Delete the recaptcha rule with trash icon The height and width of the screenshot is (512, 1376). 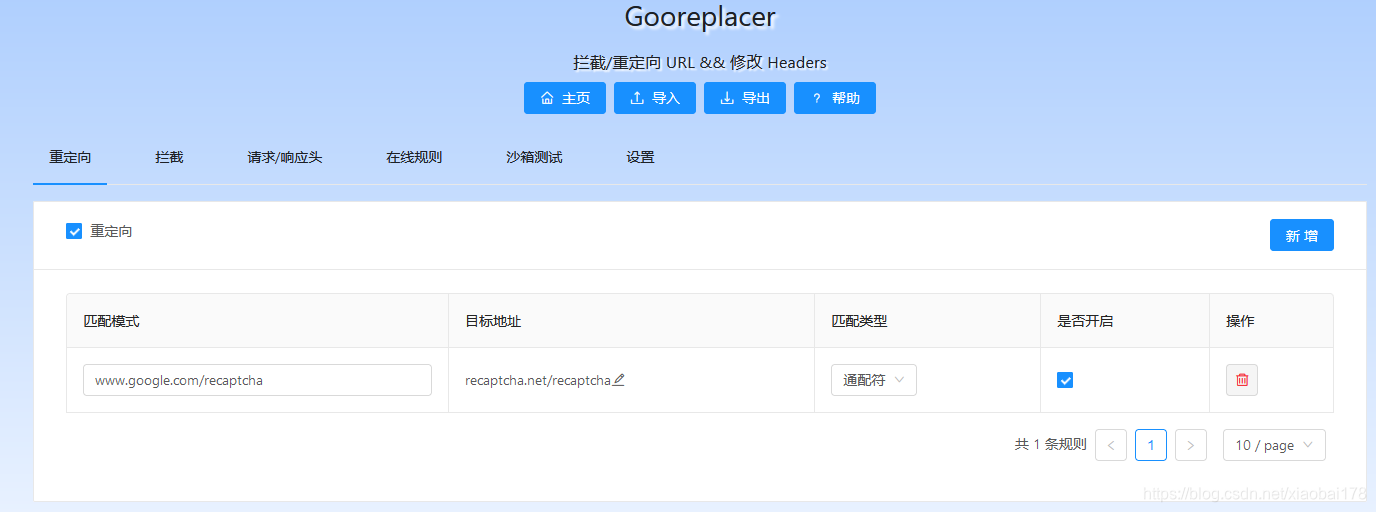(1242, 380)
